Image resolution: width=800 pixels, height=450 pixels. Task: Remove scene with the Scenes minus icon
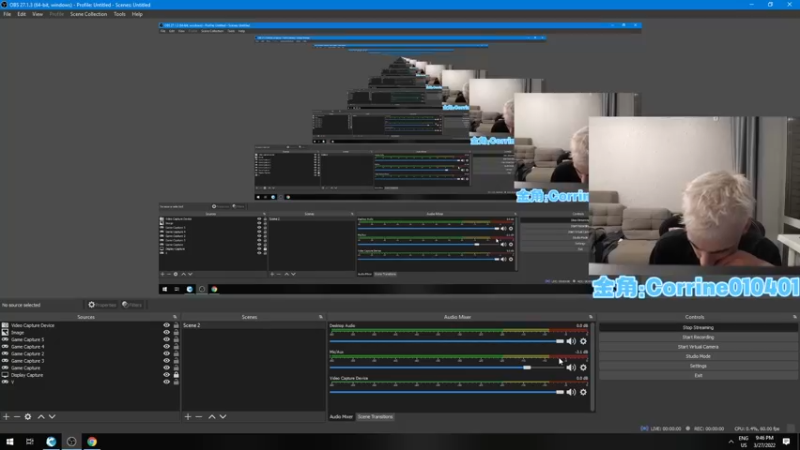tap(199, 417)
